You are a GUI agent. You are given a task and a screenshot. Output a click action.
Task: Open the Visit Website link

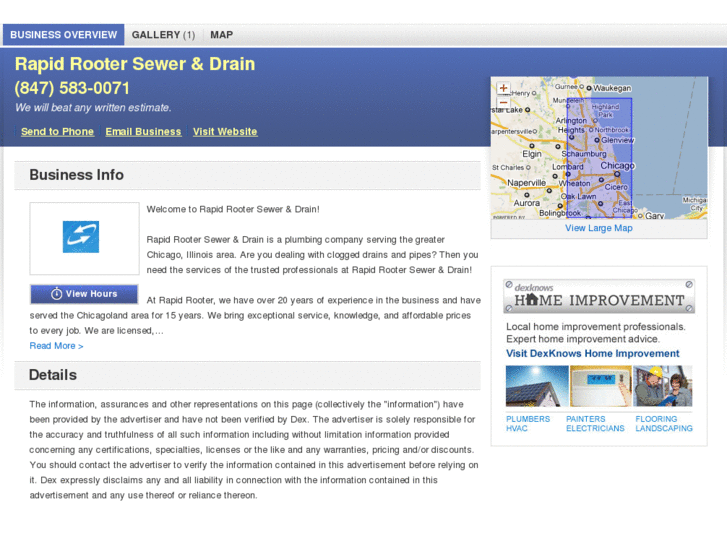(x=225, y=132)
